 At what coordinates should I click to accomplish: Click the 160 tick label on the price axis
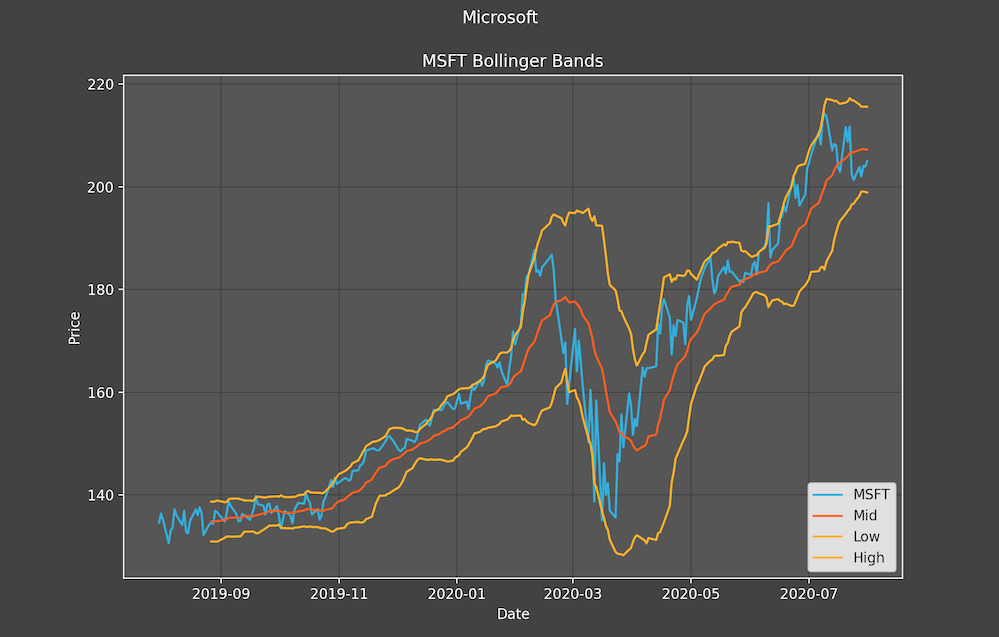point(101,392)
